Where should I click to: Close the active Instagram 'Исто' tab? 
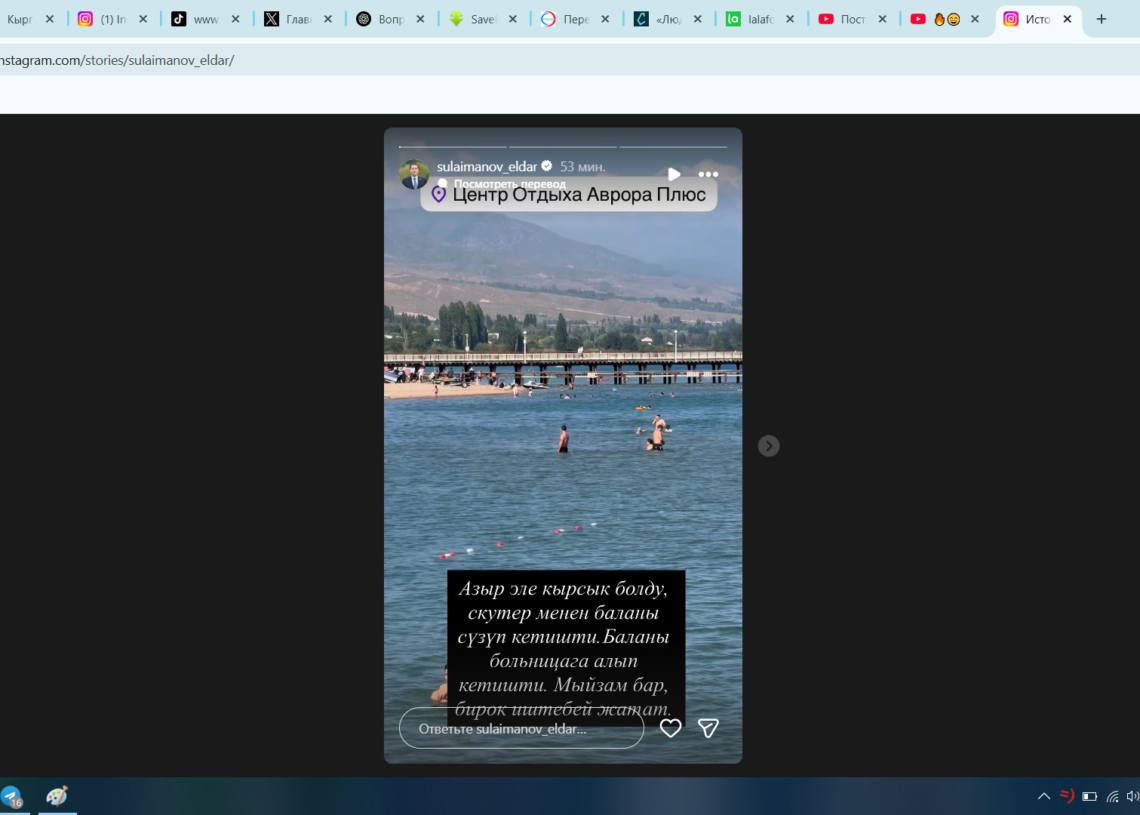[x=1067, y=19]
